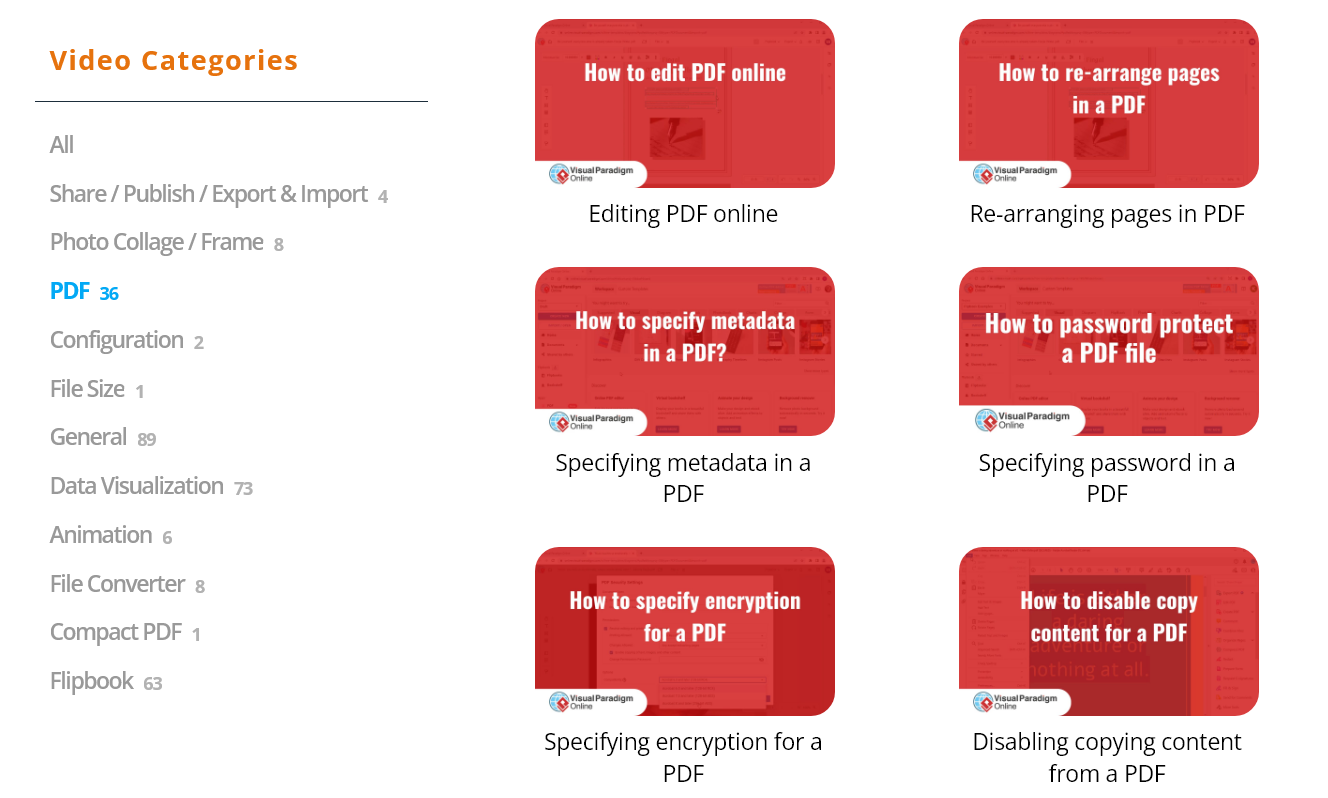Viewport: 1328px width, 798px height.
Task: Open the "How to specify encryption for a PDF" thumbnail
Action: click(684, 631)
